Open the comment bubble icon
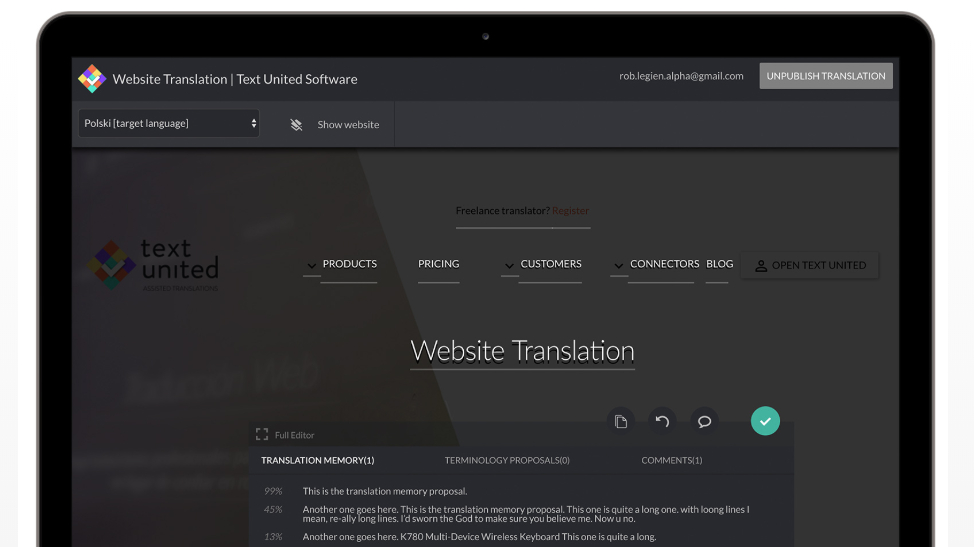Image resolution: width=974 pixels, height=547 pixels. coord(704,422)
